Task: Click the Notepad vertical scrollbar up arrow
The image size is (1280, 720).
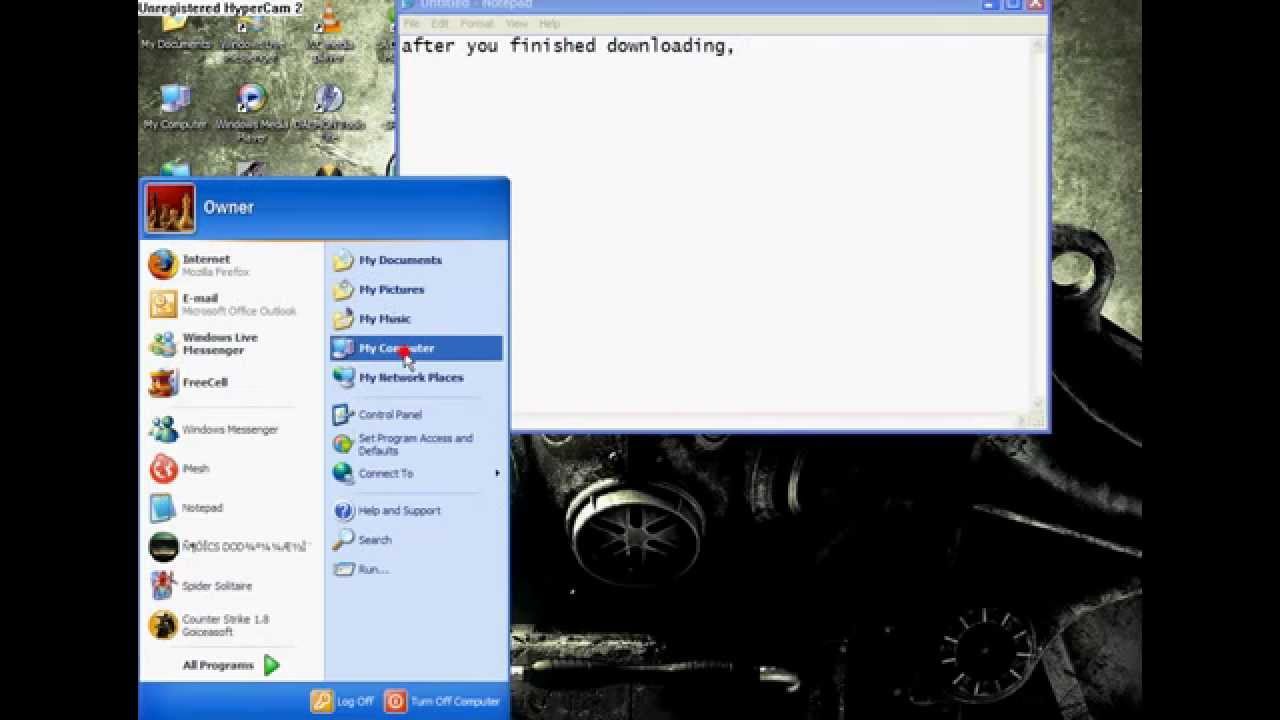Action: (1038, 45)
